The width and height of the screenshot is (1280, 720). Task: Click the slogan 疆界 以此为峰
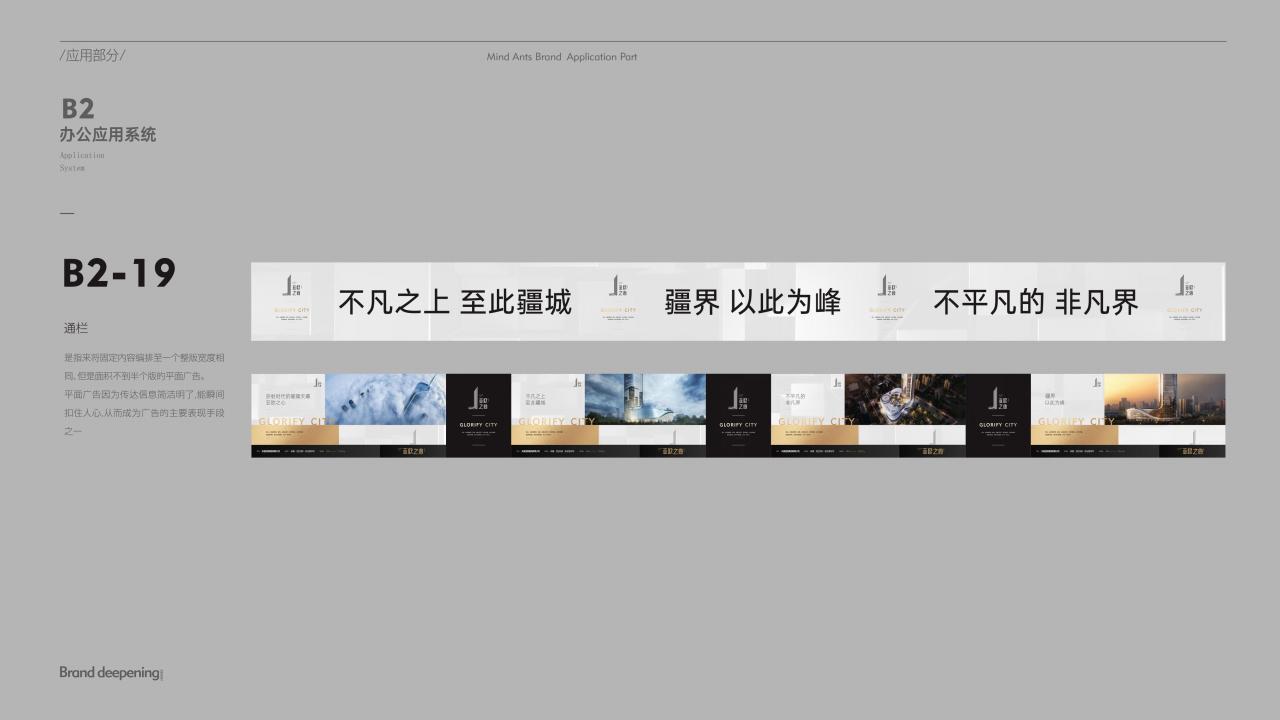pyautogui.click(x=753, y=302)
